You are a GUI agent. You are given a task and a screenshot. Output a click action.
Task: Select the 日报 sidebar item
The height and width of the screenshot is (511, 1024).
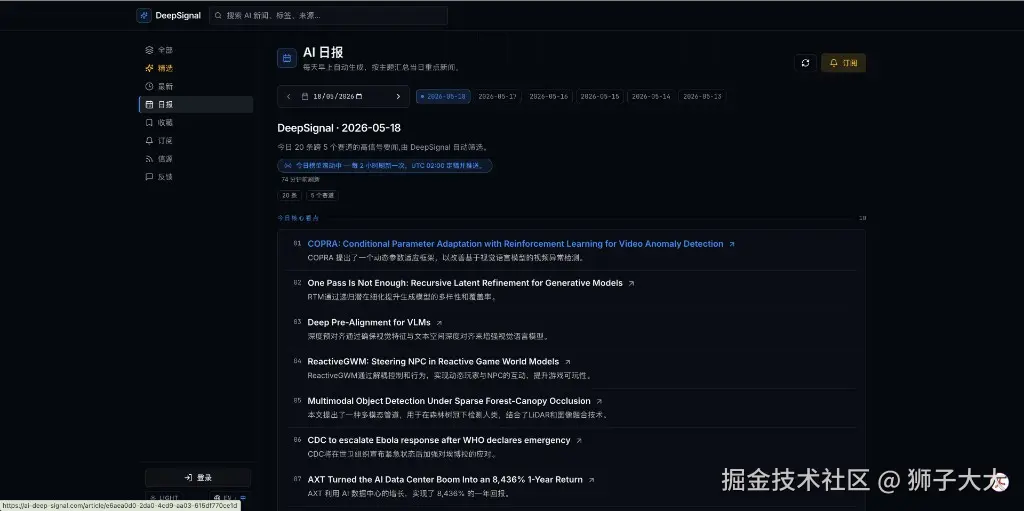(x=196, y=105)
